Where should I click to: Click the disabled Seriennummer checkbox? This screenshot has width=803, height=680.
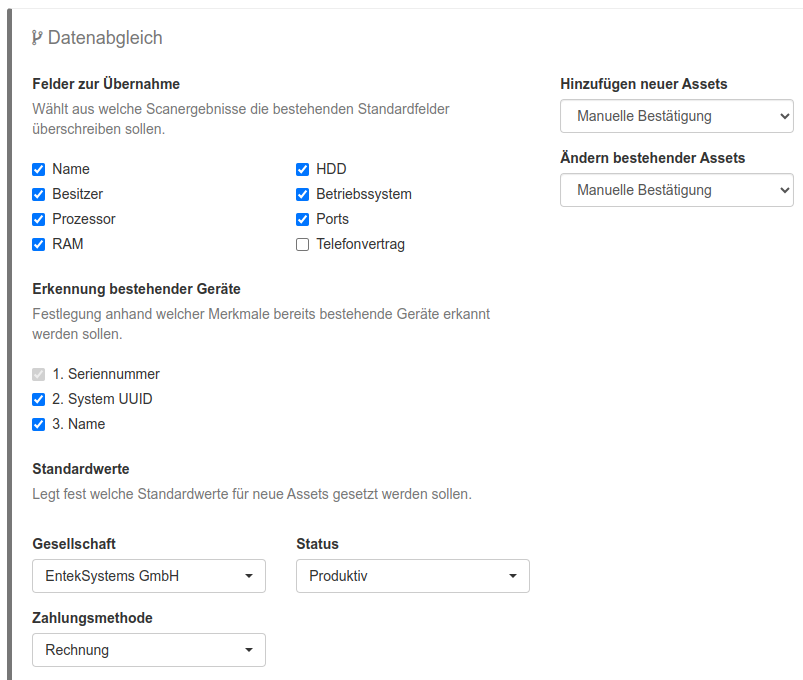[x=39, y=374]
